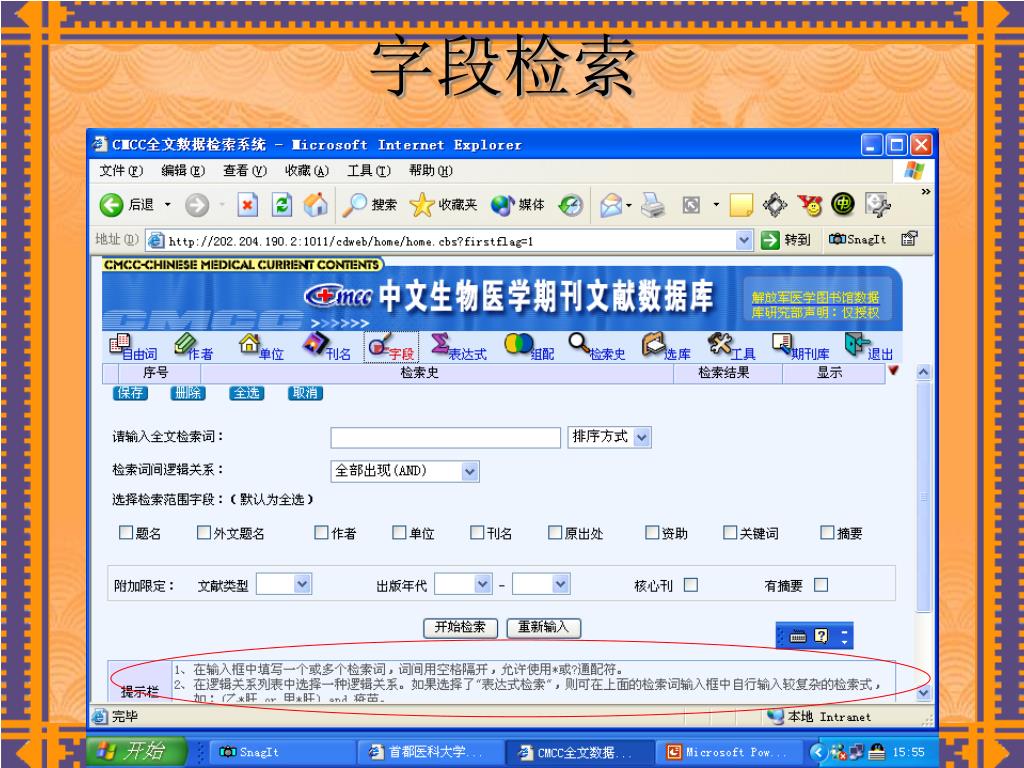The image size is (1024, 768).
Task: Open the 工具(T) menu
Action: coord(369,171)
